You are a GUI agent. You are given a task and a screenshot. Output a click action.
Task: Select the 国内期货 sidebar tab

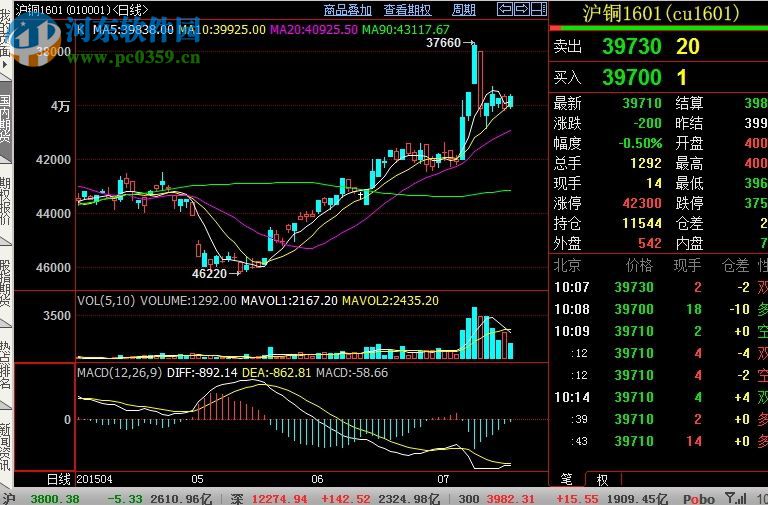click(5, 119)
